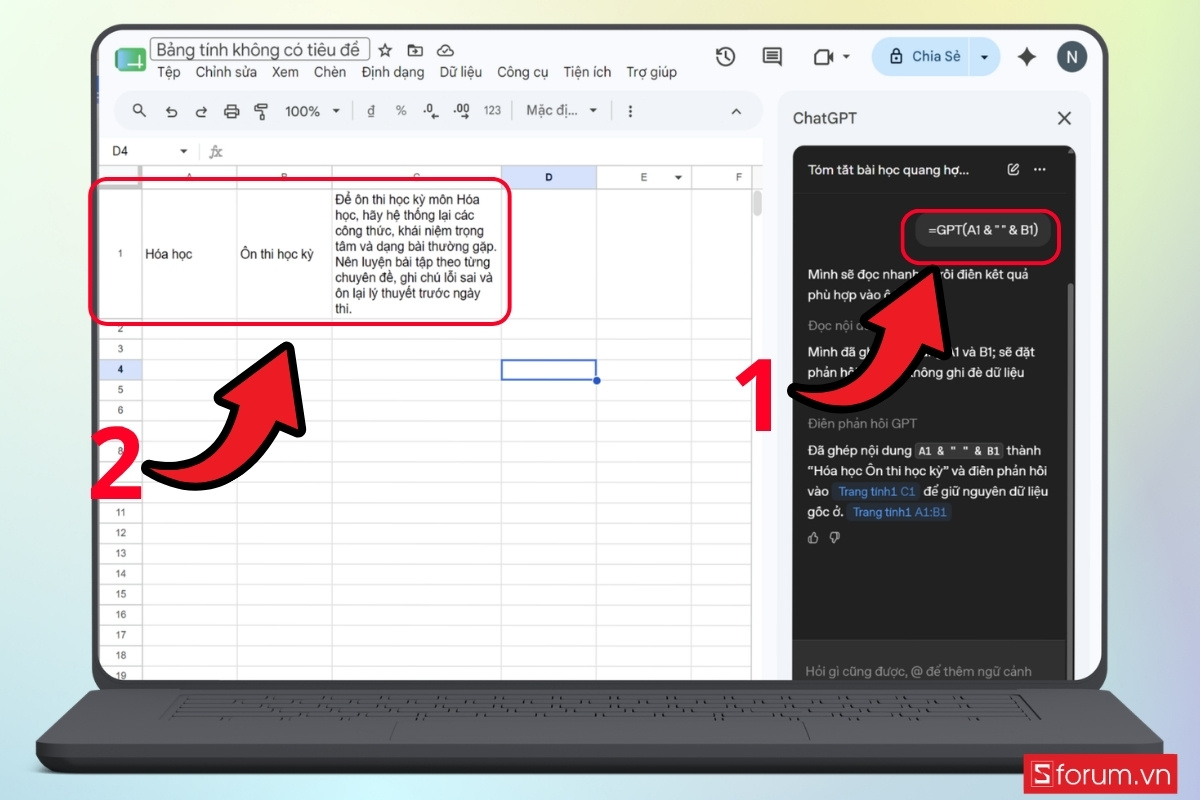Open ChatGPT conversation options ellipsis

tap(1040, 170)
